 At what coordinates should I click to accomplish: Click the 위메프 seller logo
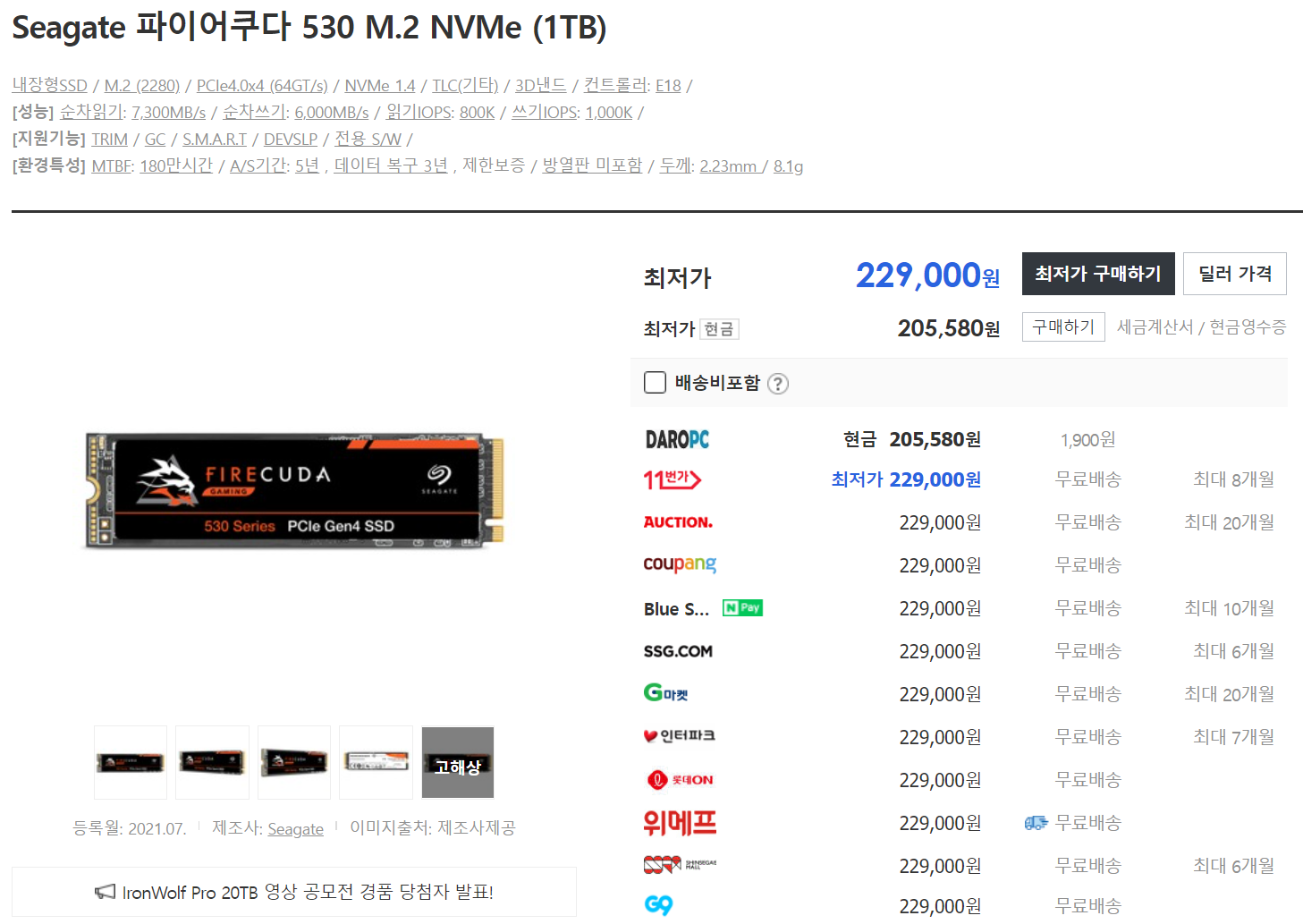(680, 822)
